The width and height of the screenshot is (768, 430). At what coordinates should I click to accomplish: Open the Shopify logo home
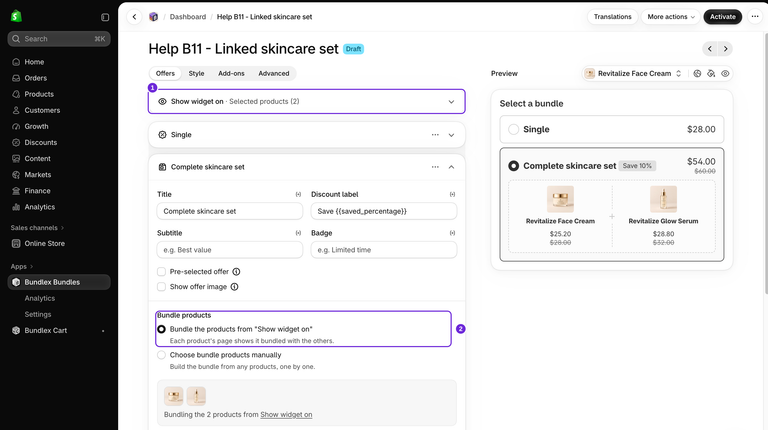click(x=16, y=16)
